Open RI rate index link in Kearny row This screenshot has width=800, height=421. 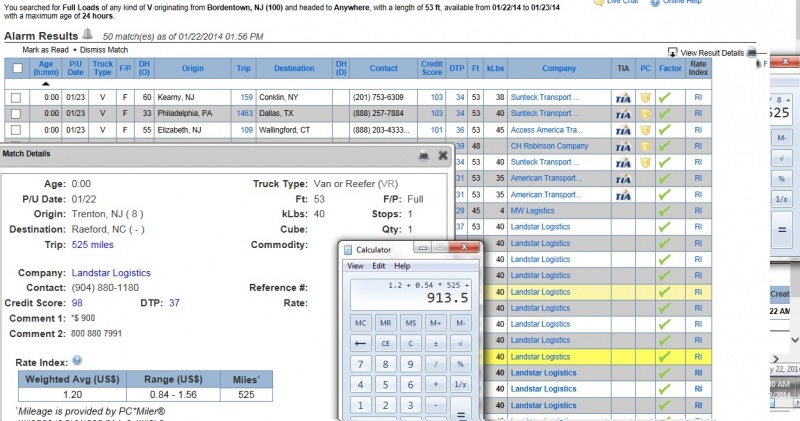tap(698, 97)
